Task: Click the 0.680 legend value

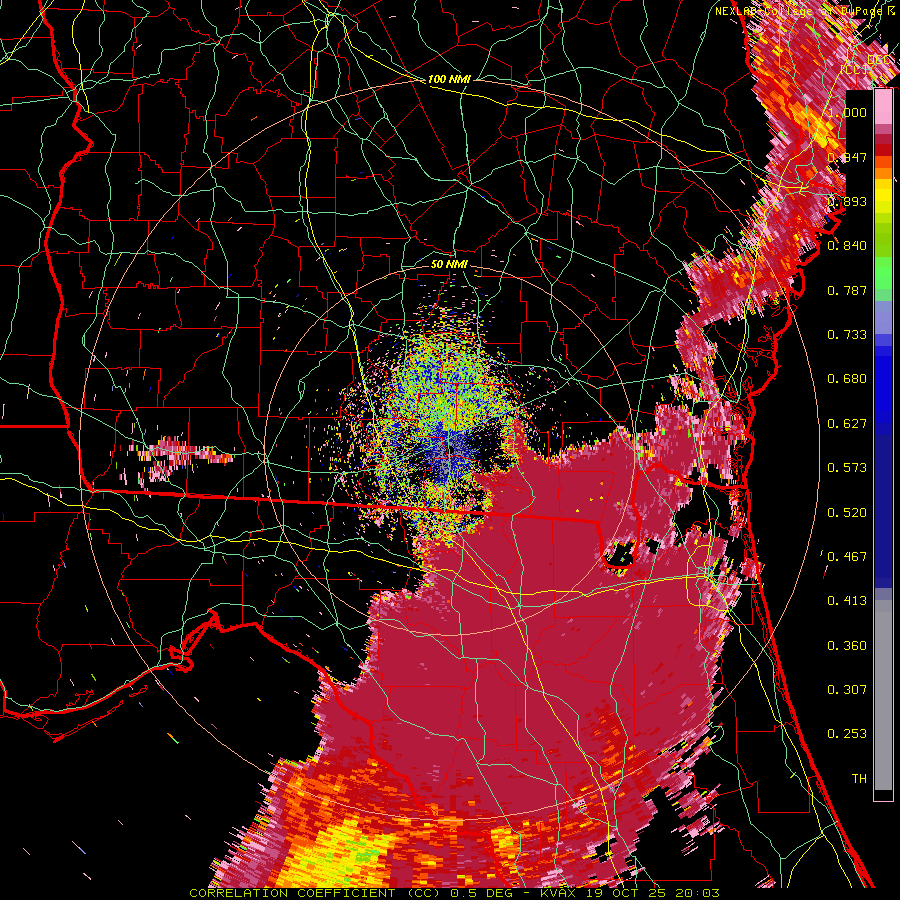Action: tap(847, 379)
